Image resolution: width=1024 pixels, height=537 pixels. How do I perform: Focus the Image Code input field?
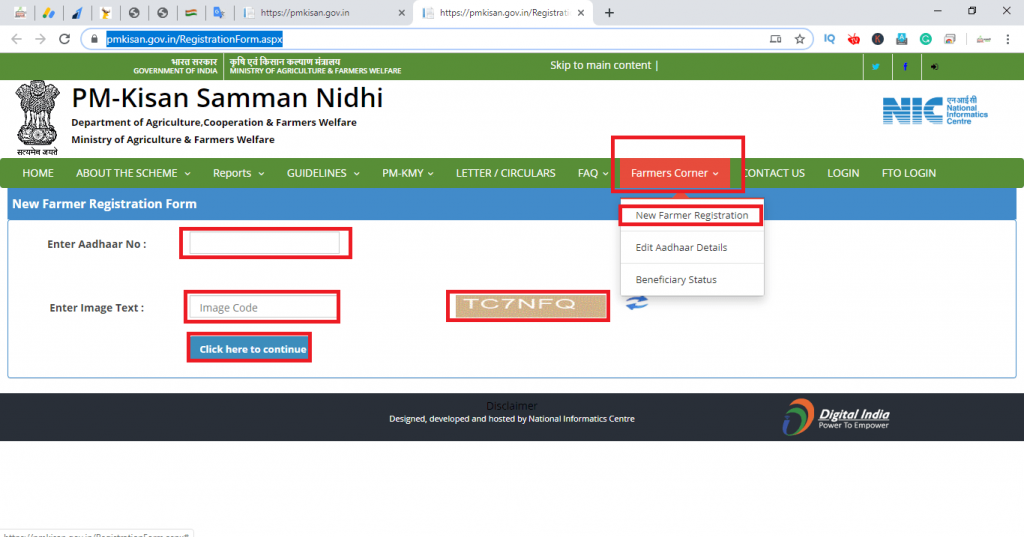(263, 307)
